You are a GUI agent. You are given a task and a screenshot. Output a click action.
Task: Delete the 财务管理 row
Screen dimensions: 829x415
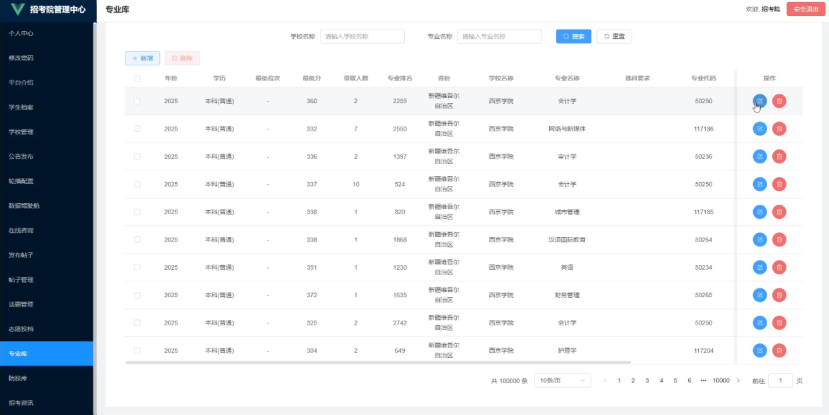point(779,295)
